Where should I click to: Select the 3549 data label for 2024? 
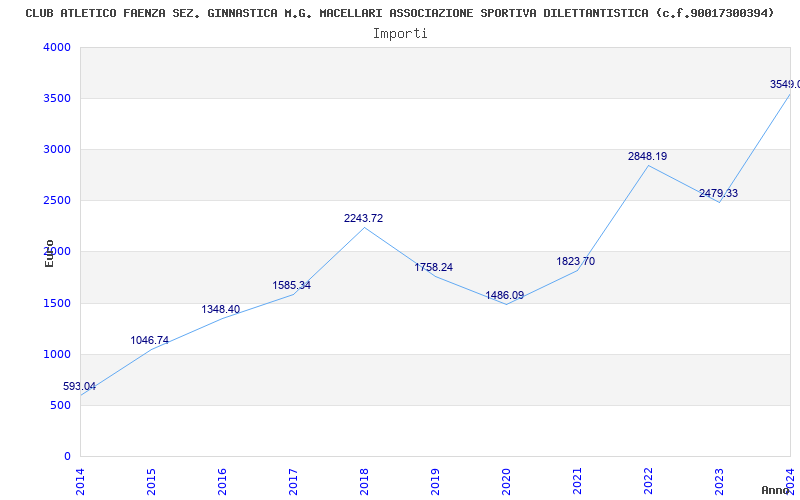pos(785,84)
